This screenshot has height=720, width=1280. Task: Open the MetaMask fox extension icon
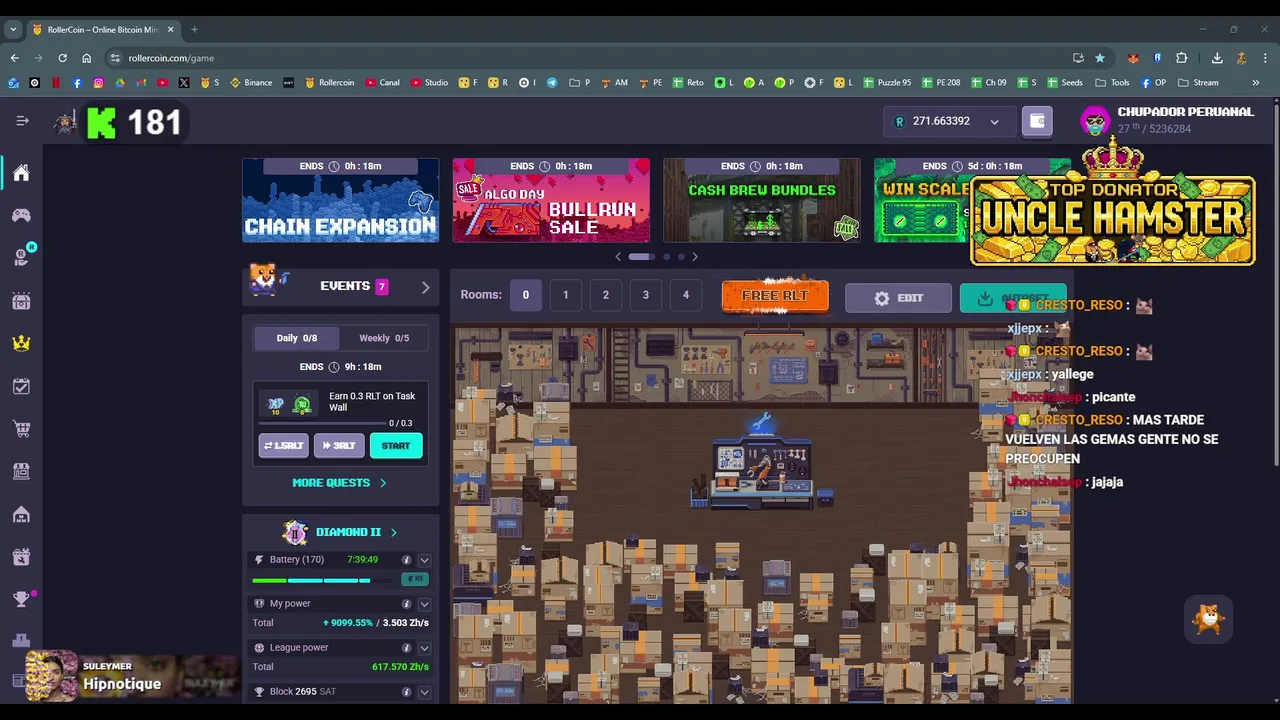pyautogui.click(x=1133, y=58)
